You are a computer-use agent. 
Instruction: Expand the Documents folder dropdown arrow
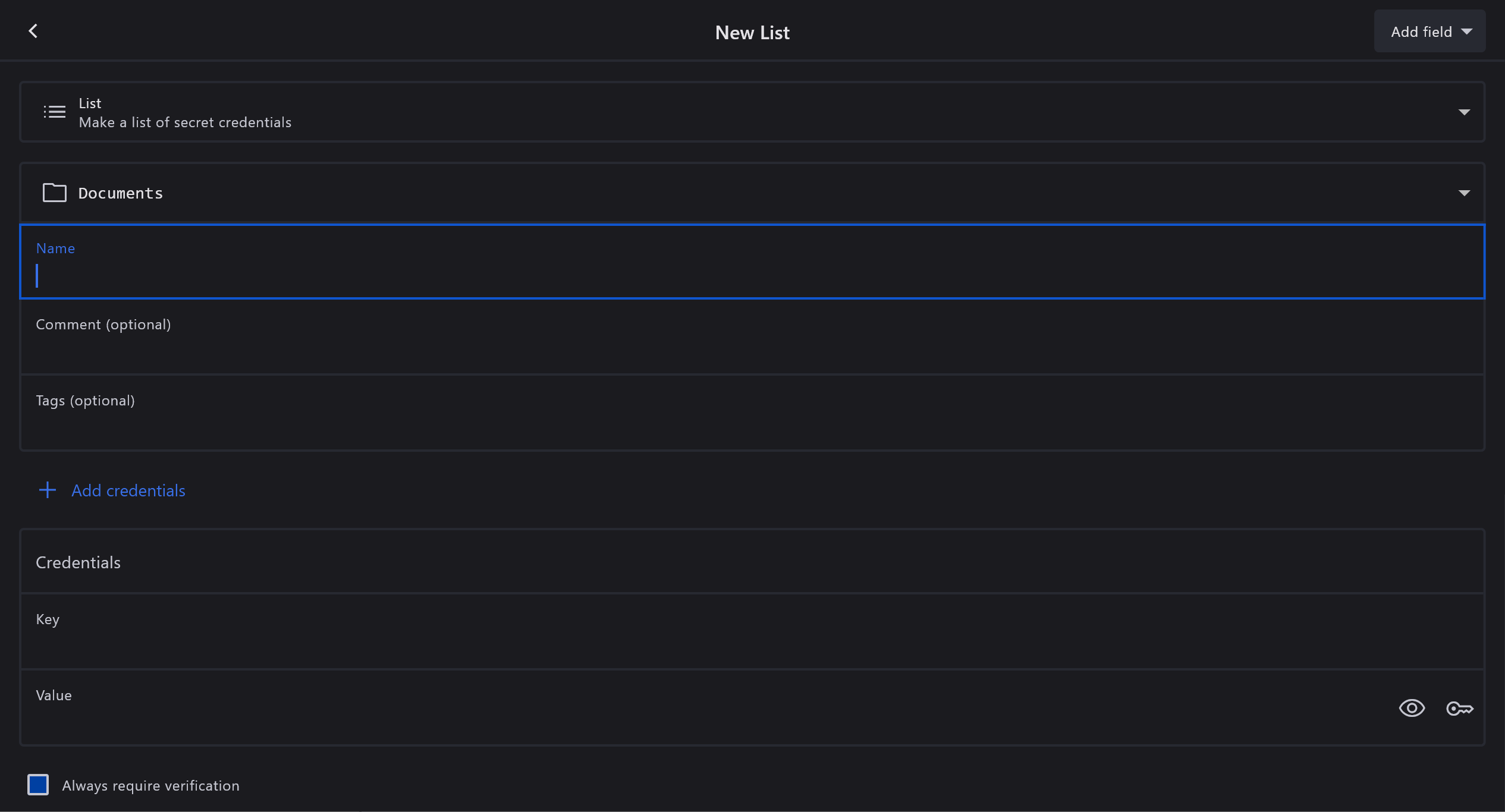coord(1464,193)
